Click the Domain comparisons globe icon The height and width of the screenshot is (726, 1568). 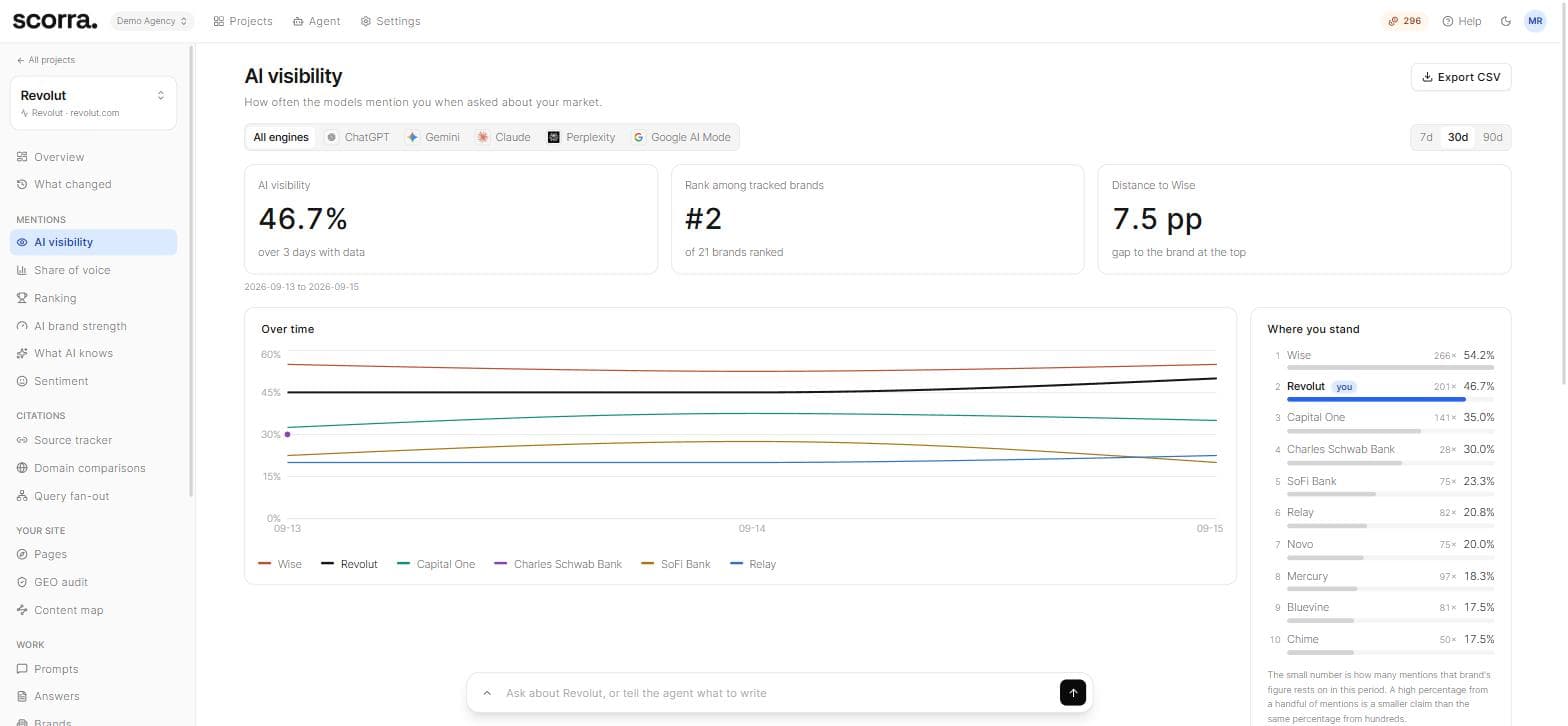tap(23, 468)
